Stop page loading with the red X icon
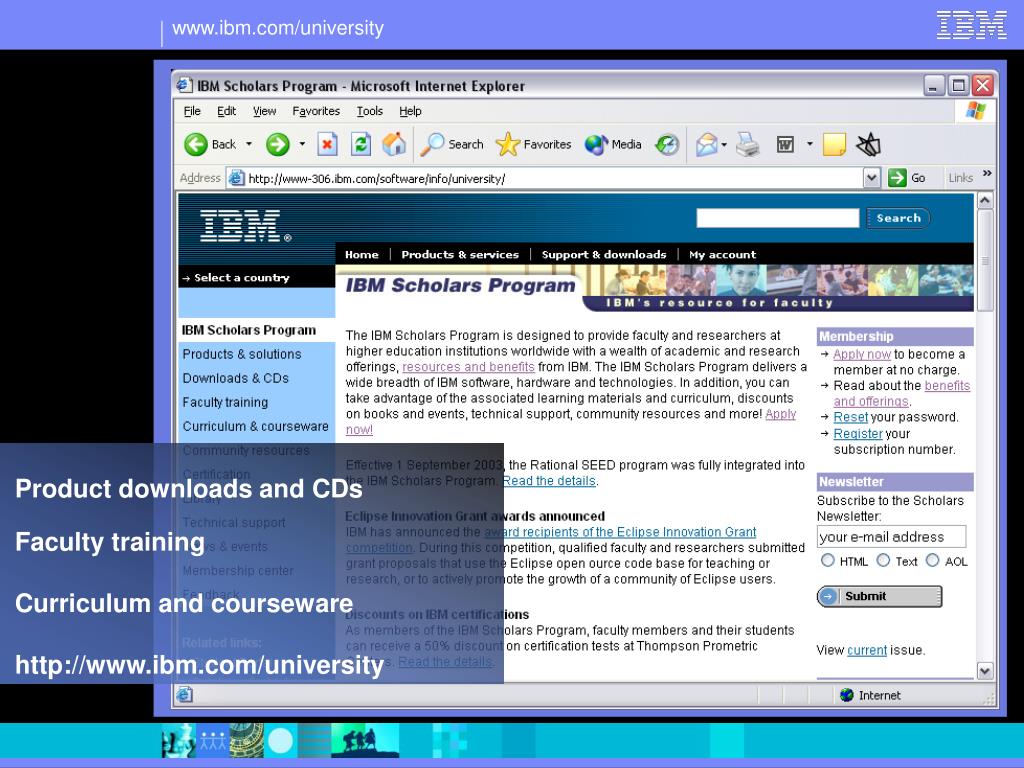The height and width of the screenshot is (768, 1024). (x=327, y=144)
